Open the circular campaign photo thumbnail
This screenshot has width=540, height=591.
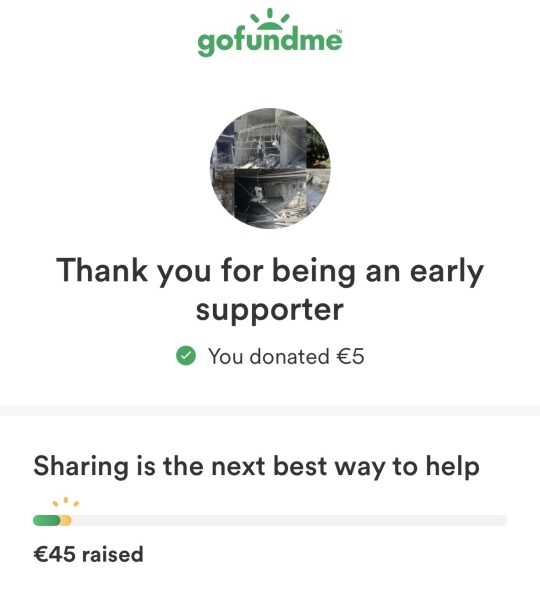(270, 168)
